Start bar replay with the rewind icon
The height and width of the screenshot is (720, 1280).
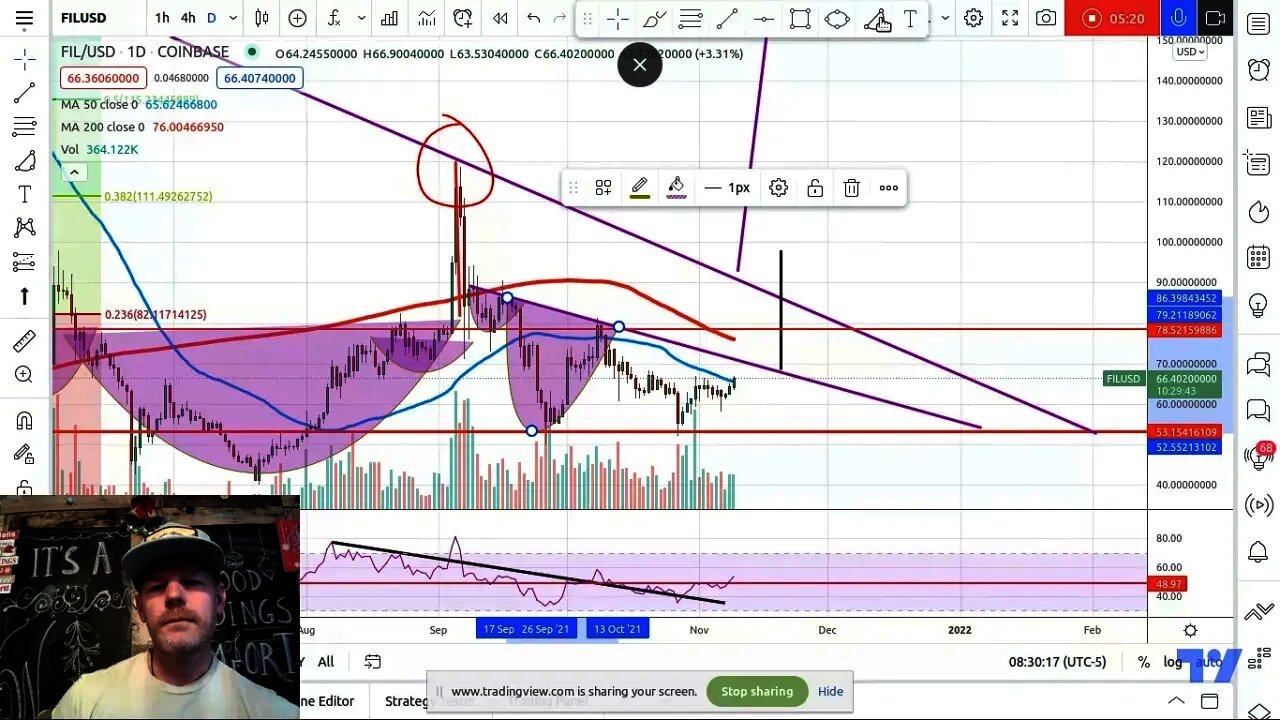pos(500,18)
